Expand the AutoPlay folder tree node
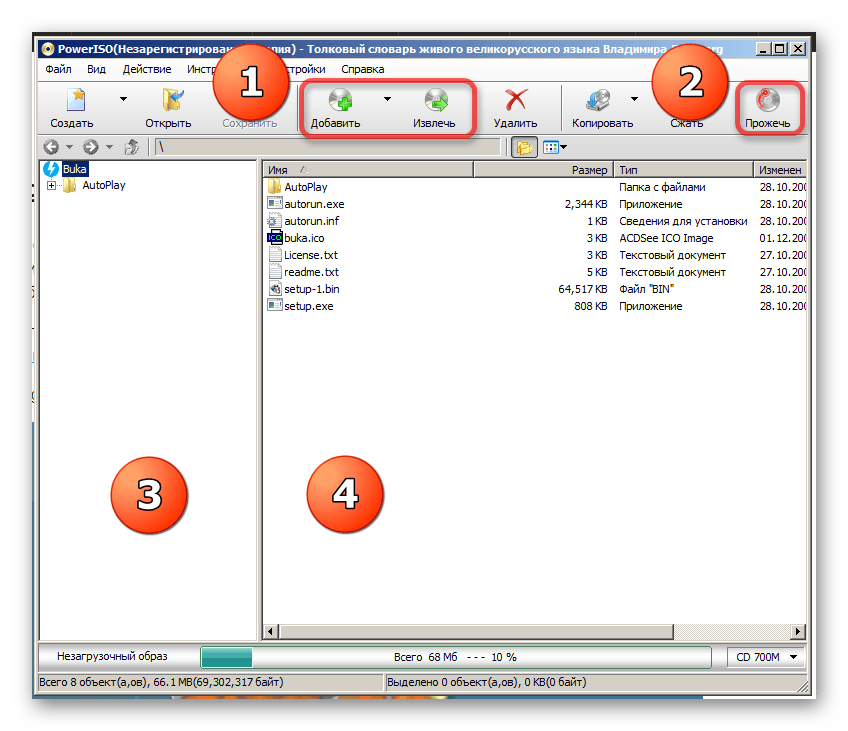Image resolution: width=848 pixels, height=731 pixels. (x=51, y=185)
